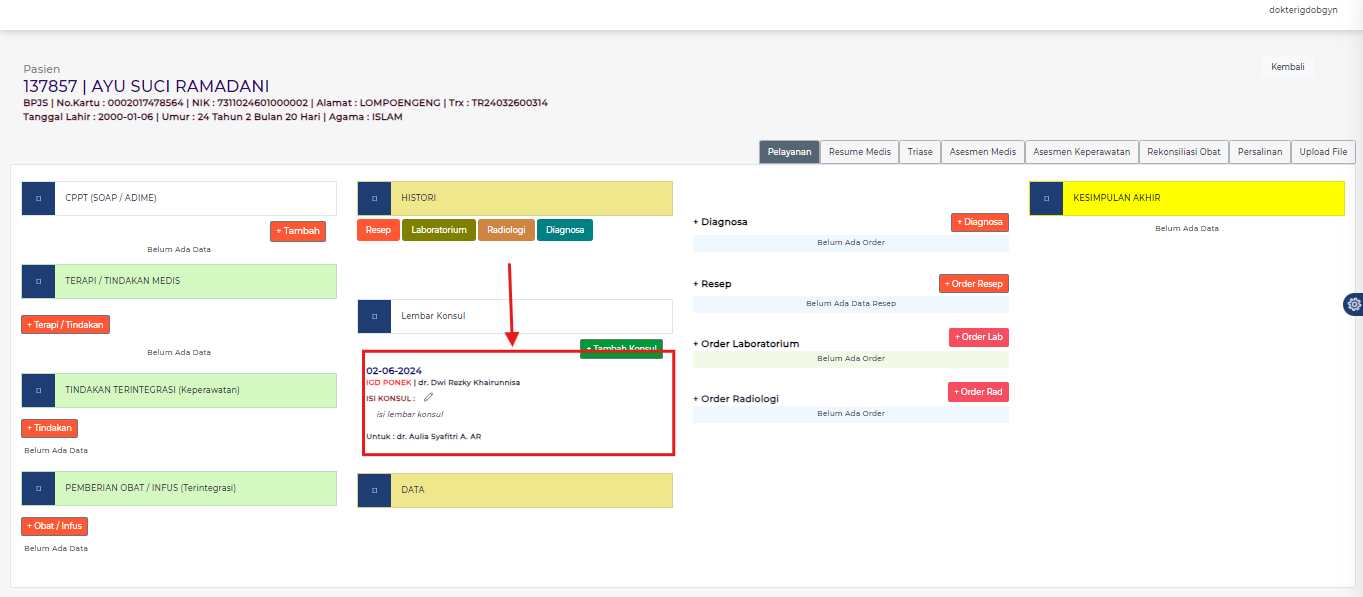Add a new CPPT entry with Tambah
Viewport: 1363px width, 597px height.
pos(298,231)
